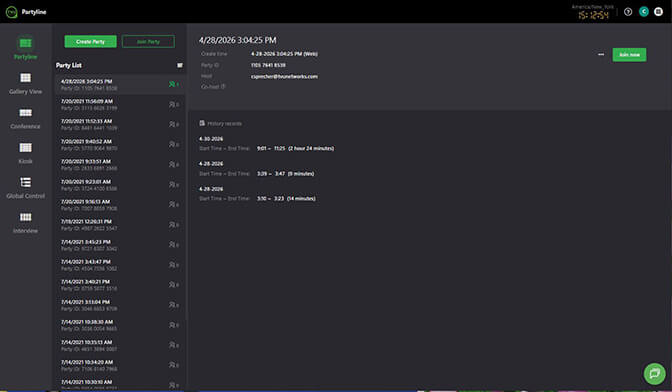Open the Kiosk section
The image size is (672, 392).
(25, 153)
